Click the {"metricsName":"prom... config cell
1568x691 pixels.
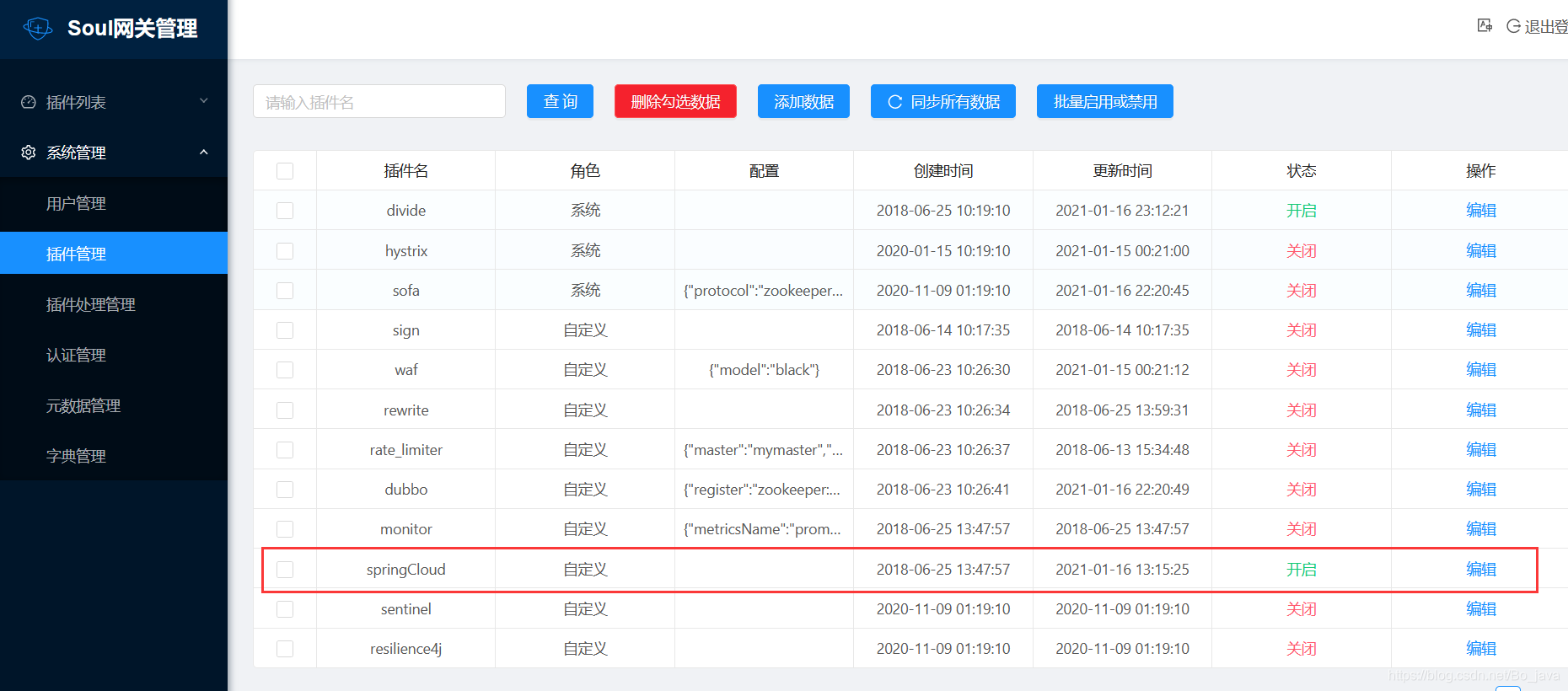click(x=763, y=529)
